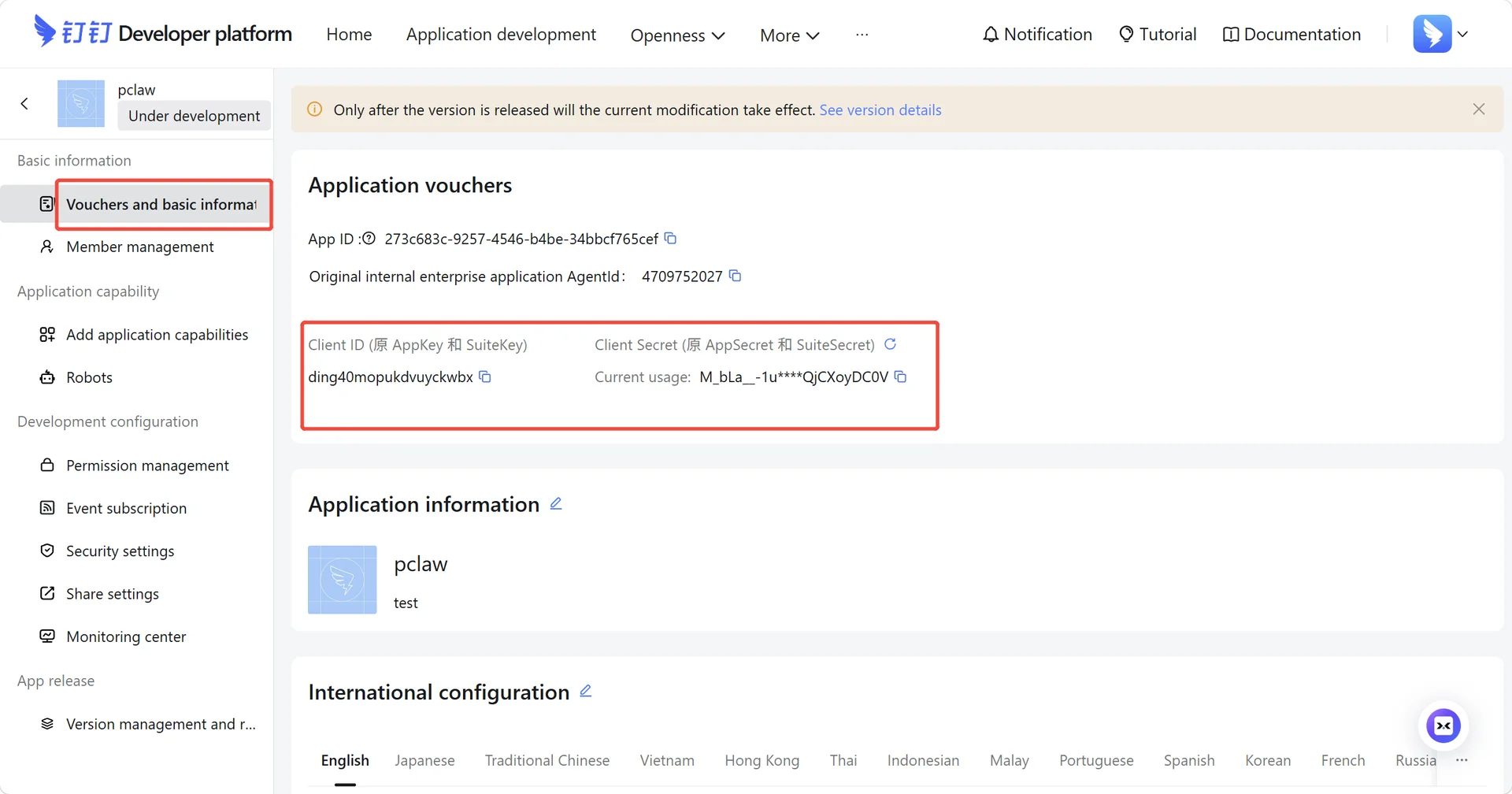Edit Application information with pencil icon
Viewport: 1512px width, 794px height.
tap(556, 503)
